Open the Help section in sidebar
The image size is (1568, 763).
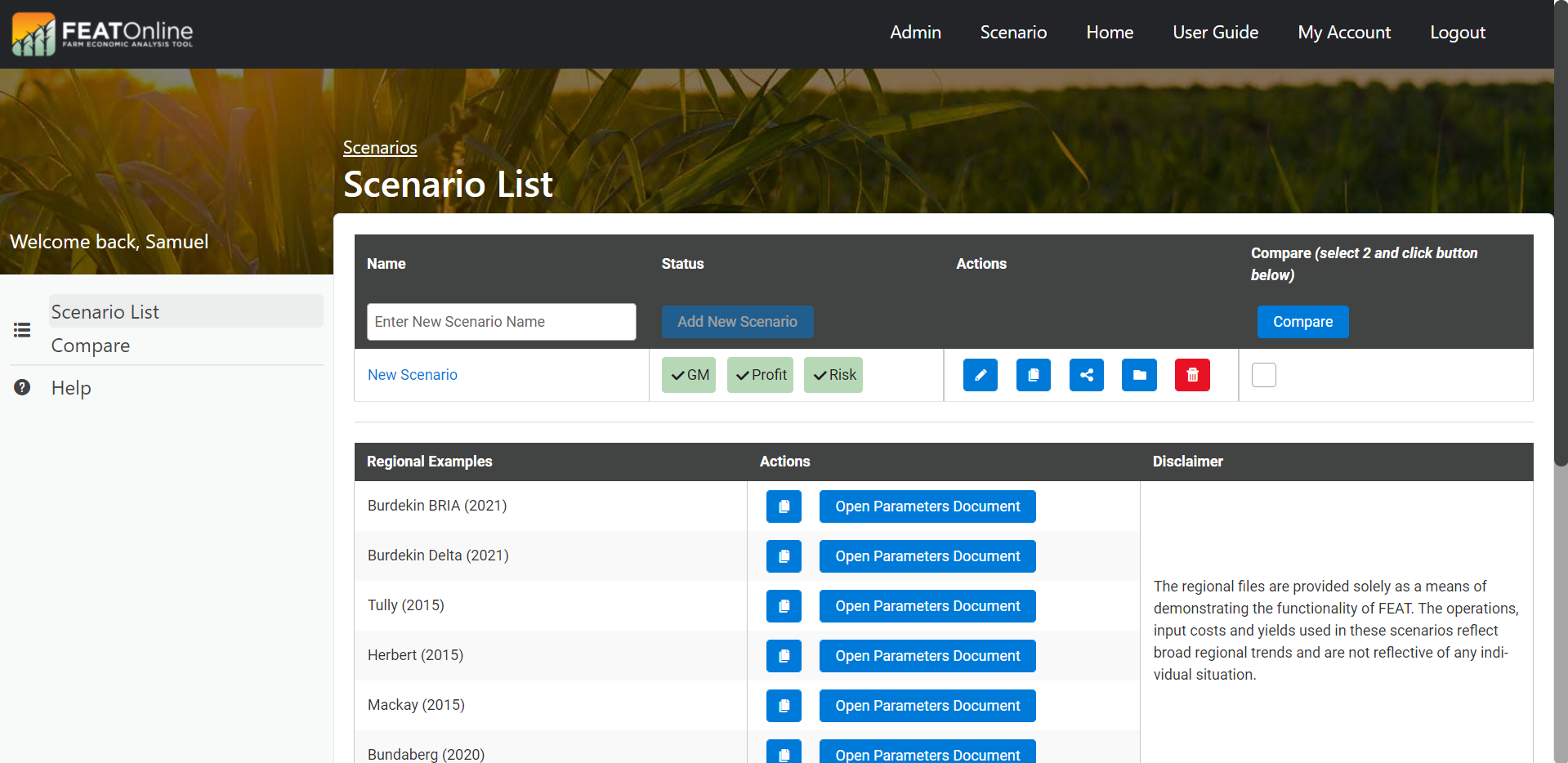[x=71, y=388]
